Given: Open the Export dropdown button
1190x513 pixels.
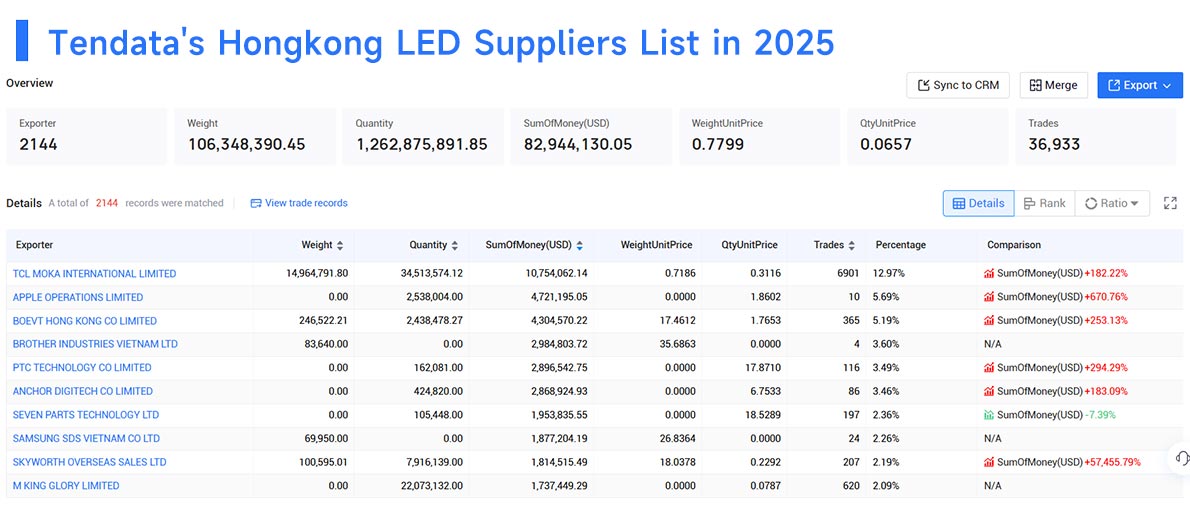Looking at the screenshot, I should (1140, 85).
